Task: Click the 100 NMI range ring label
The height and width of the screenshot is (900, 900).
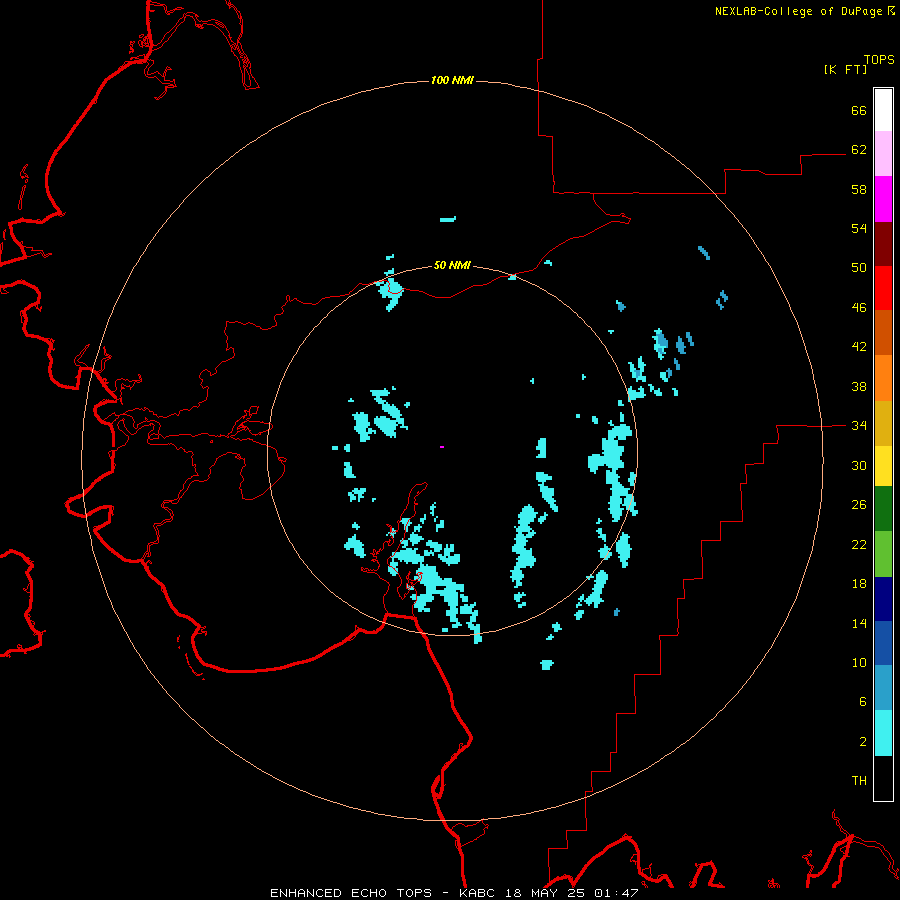Action: click(x=452, y=80)
